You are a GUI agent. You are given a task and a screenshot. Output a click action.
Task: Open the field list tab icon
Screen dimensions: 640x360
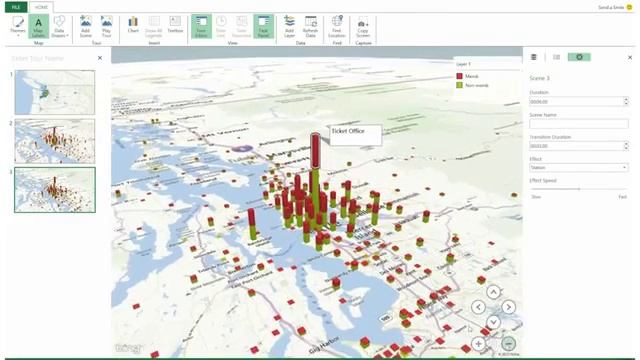coord(556,57)
